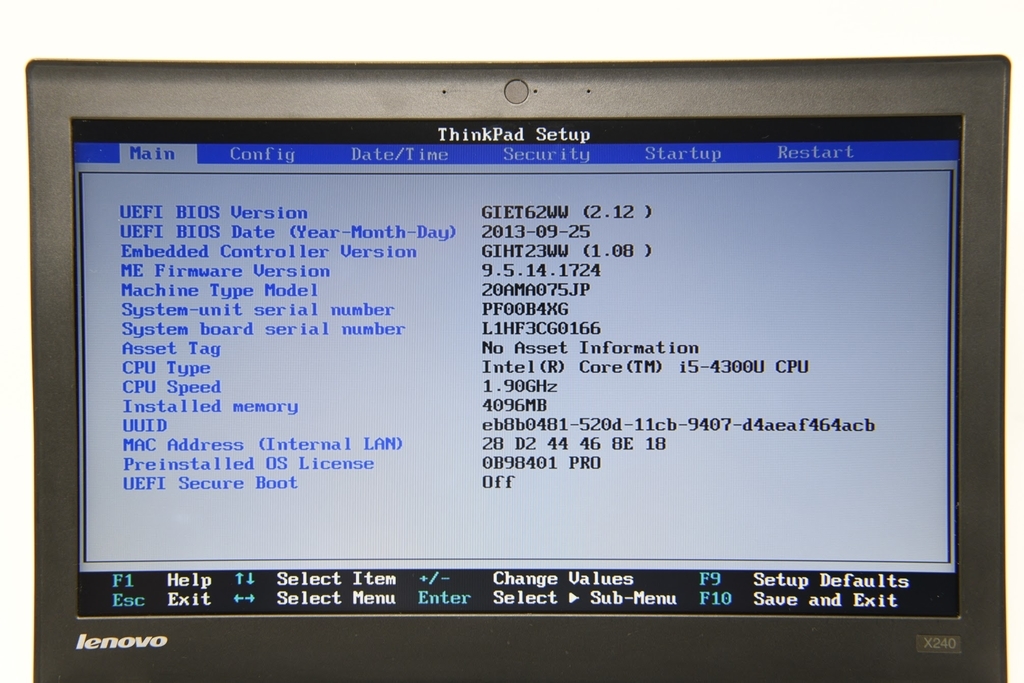Select the UEFI BIOS Date label
This screenshot has width=1024, height=683.
pos(287,232)
